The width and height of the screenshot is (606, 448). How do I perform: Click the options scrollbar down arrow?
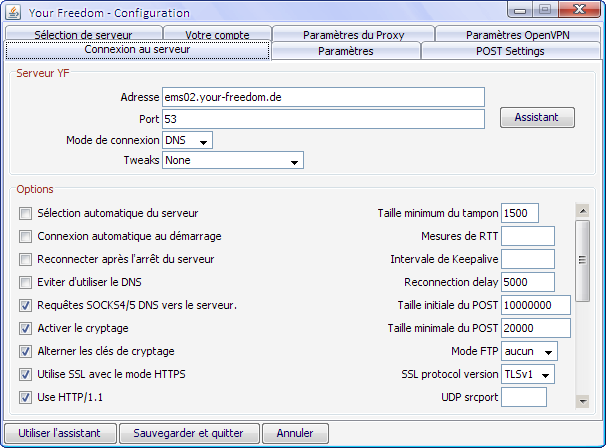coord(583,401)
